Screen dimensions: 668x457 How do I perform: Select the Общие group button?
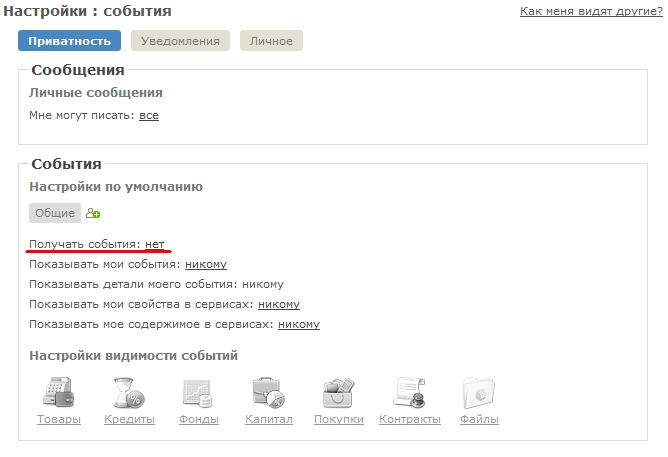(55, 213)
